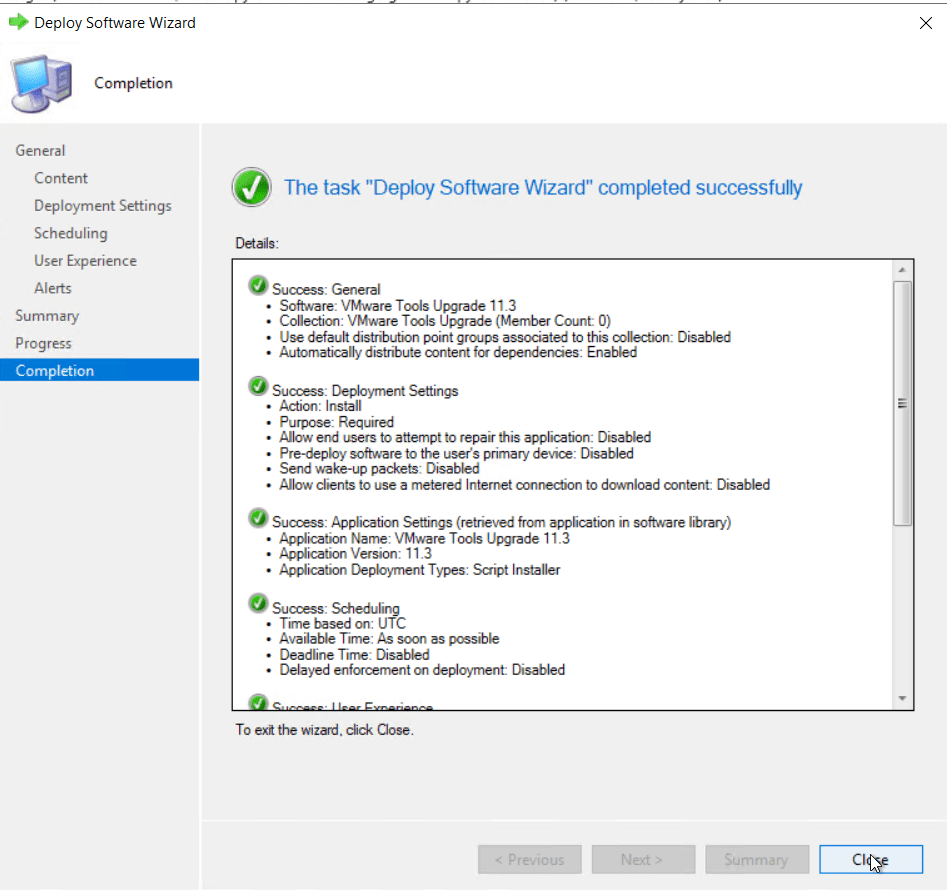This screenshot has height=890, width=947.
Task: Click the Success: User Experience checkmark icon
Action: tap(258, 703)
